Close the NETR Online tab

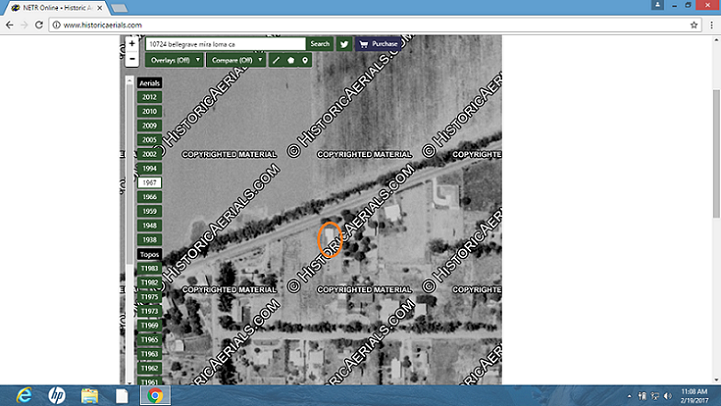pos(100,8)
